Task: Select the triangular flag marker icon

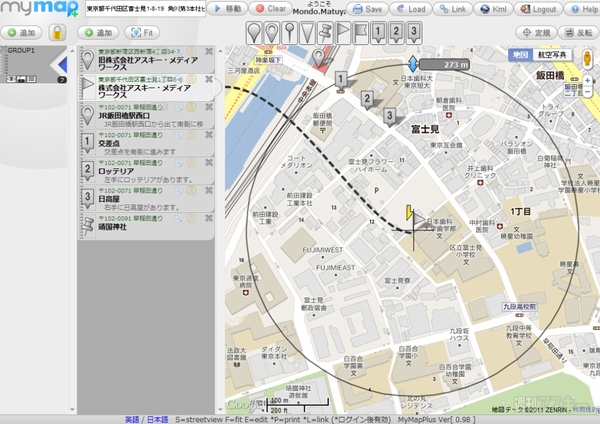Action: (x=343, y=33)
